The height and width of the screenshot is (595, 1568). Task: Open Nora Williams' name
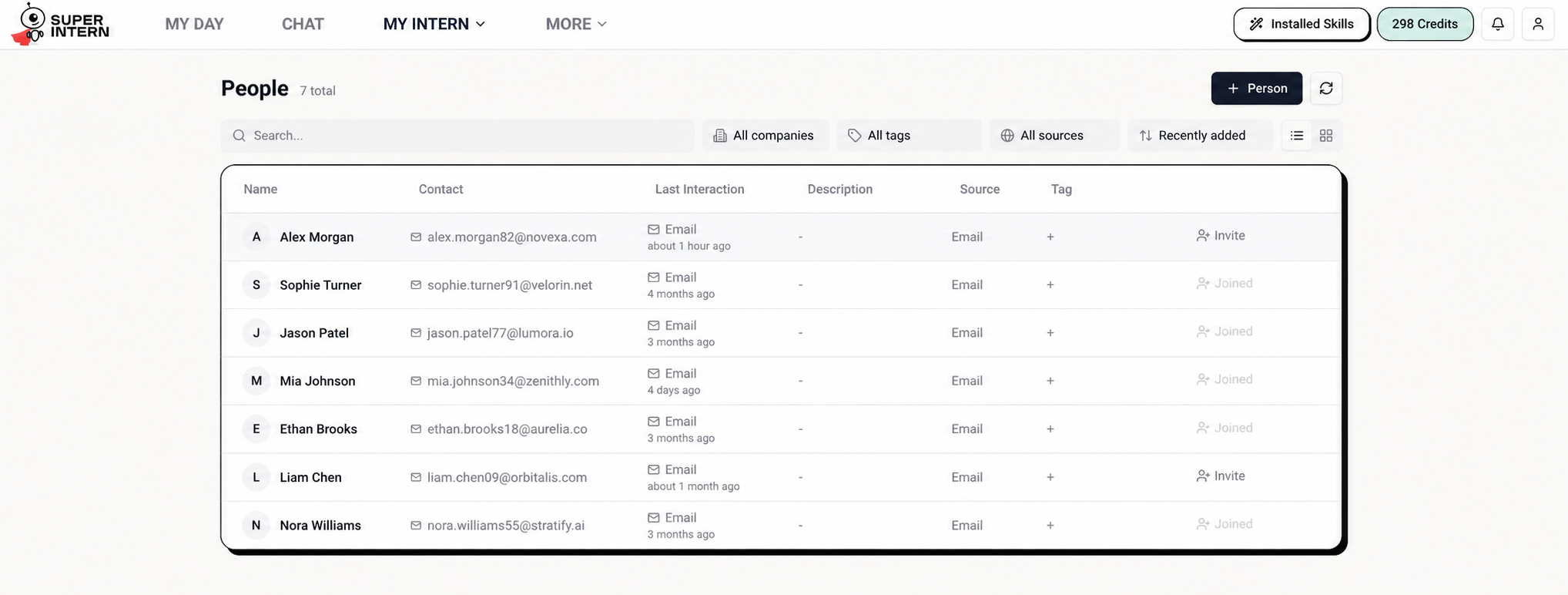coord(320,526)
